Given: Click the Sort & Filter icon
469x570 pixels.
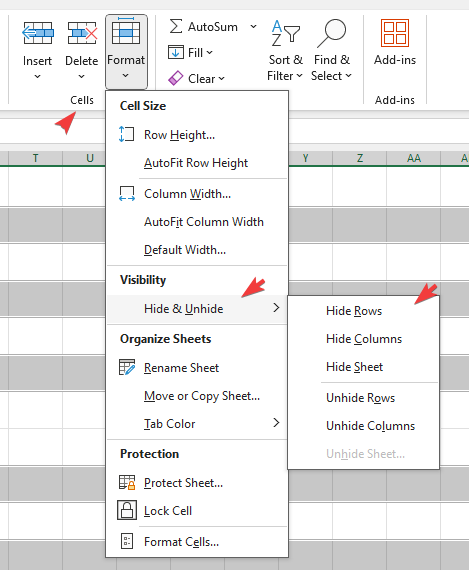Looking at the screenshot, I should pos(286,33).
